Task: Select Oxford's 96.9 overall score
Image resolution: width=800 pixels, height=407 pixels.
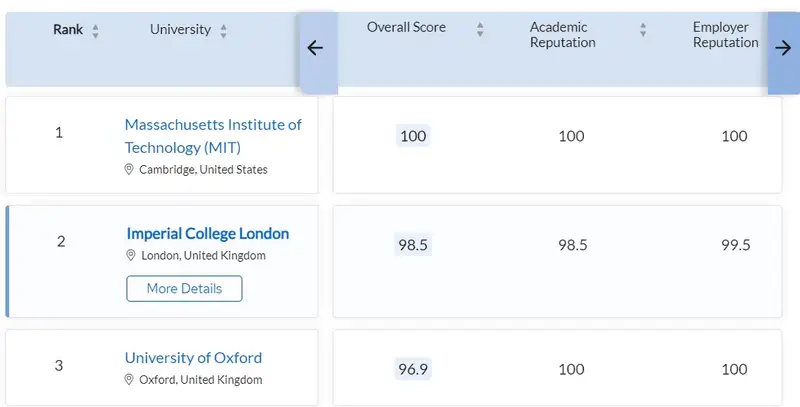Action: pos(413,369)
